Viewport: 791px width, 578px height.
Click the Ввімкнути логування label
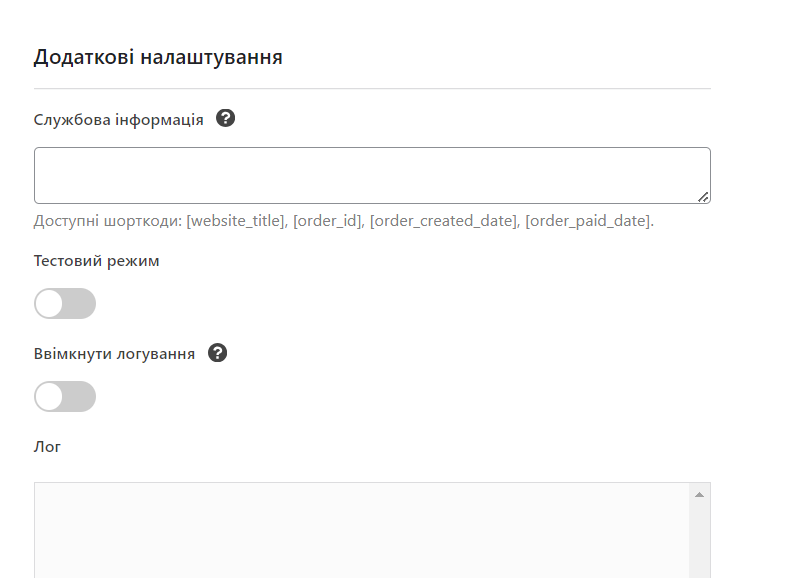point(114,354)
